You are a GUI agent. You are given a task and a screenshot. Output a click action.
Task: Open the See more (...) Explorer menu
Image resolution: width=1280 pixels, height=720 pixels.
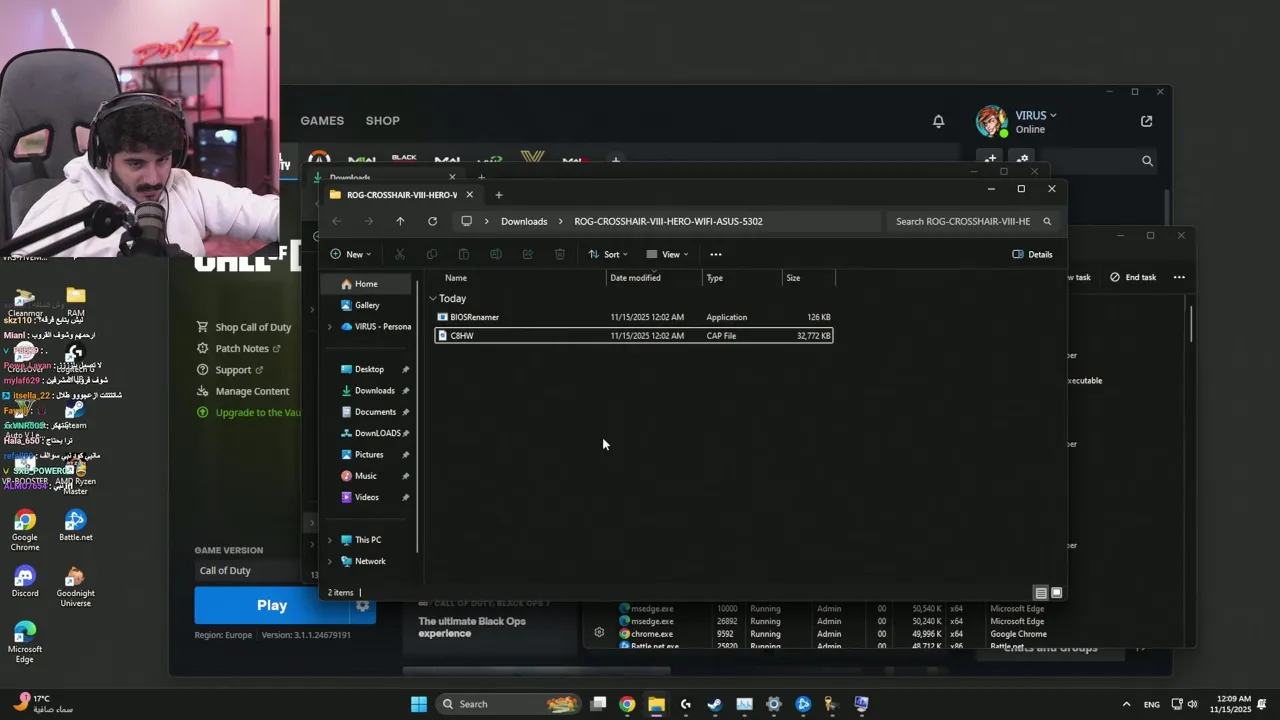point(716,254)
